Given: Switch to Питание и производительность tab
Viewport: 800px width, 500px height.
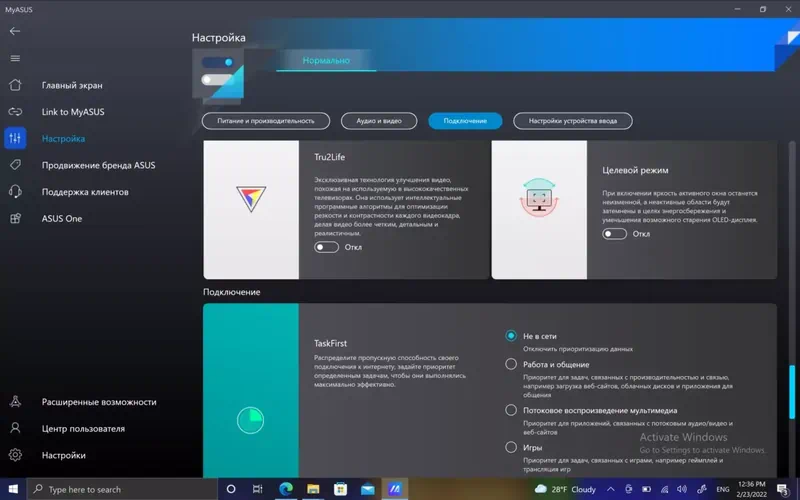Looking at the screenshot, I should pyautogui.click(x=266, y=121).
